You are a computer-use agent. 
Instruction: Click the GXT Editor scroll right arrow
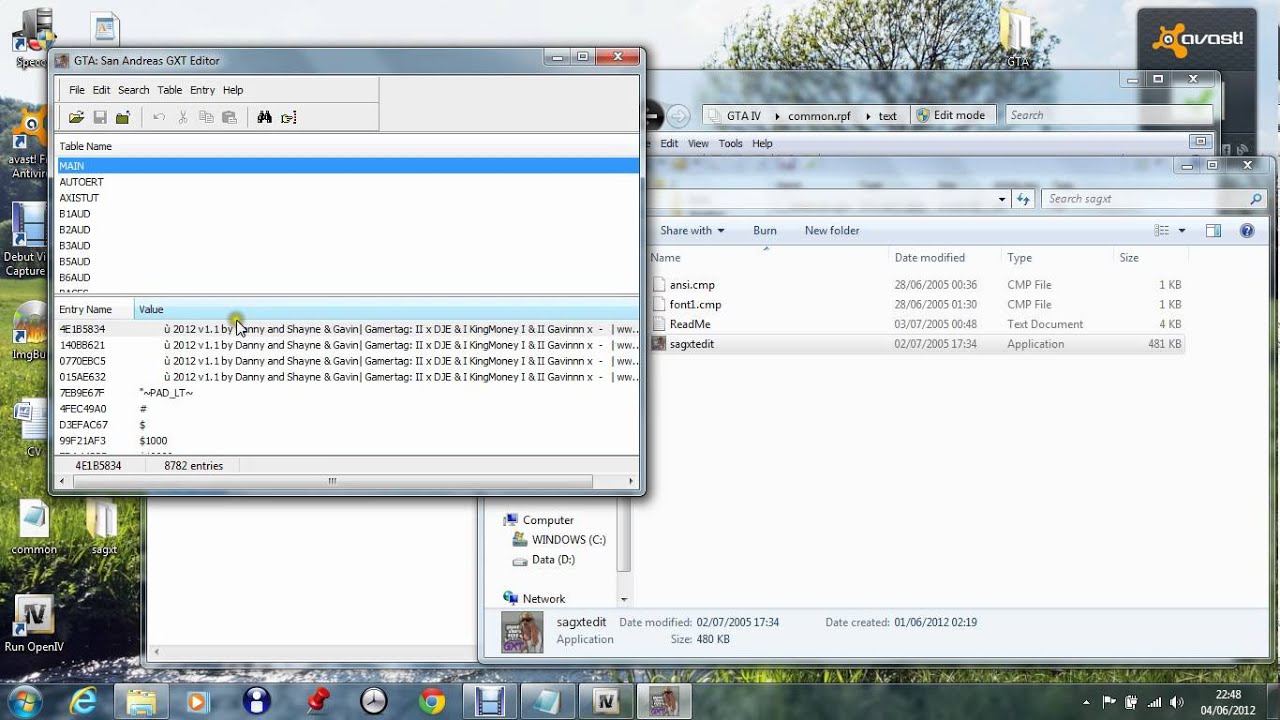coord(630,481)
